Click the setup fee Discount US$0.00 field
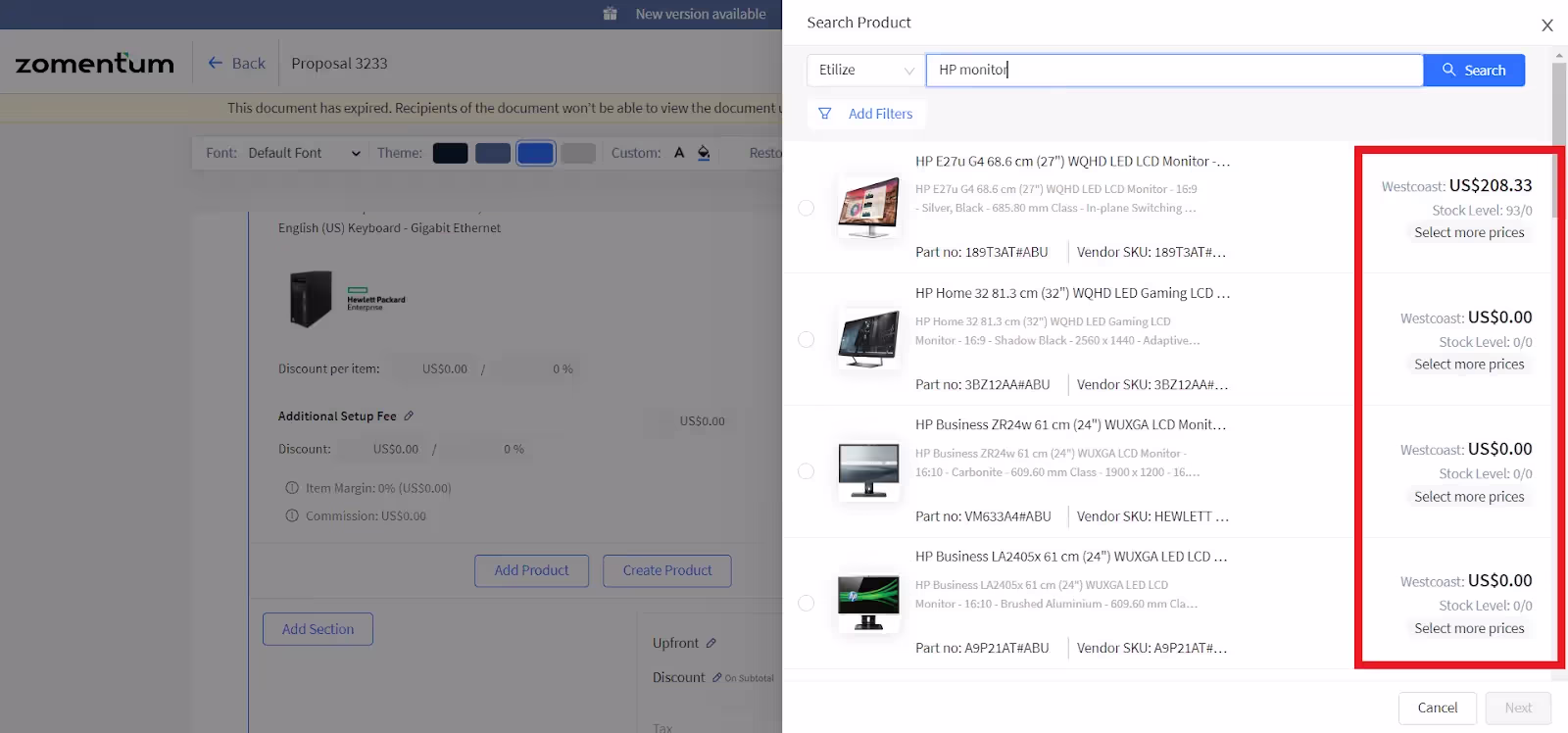 click(x=383, y=450)
